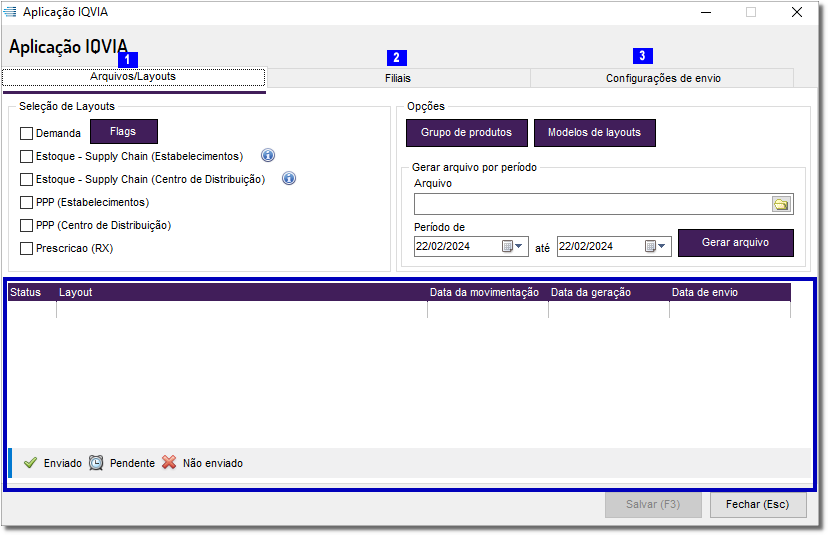
Task: Check Estoque - Supply Chain (Centro de Distribuição)
Action: tap(26, 180)
